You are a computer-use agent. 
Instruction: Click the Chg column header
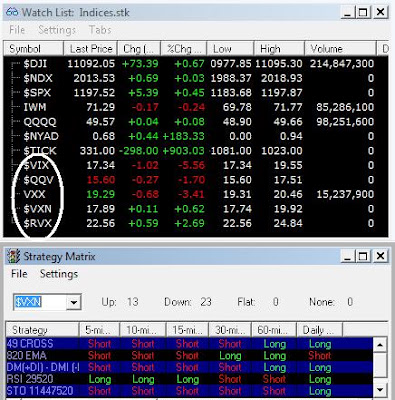[x=139, y=49]
